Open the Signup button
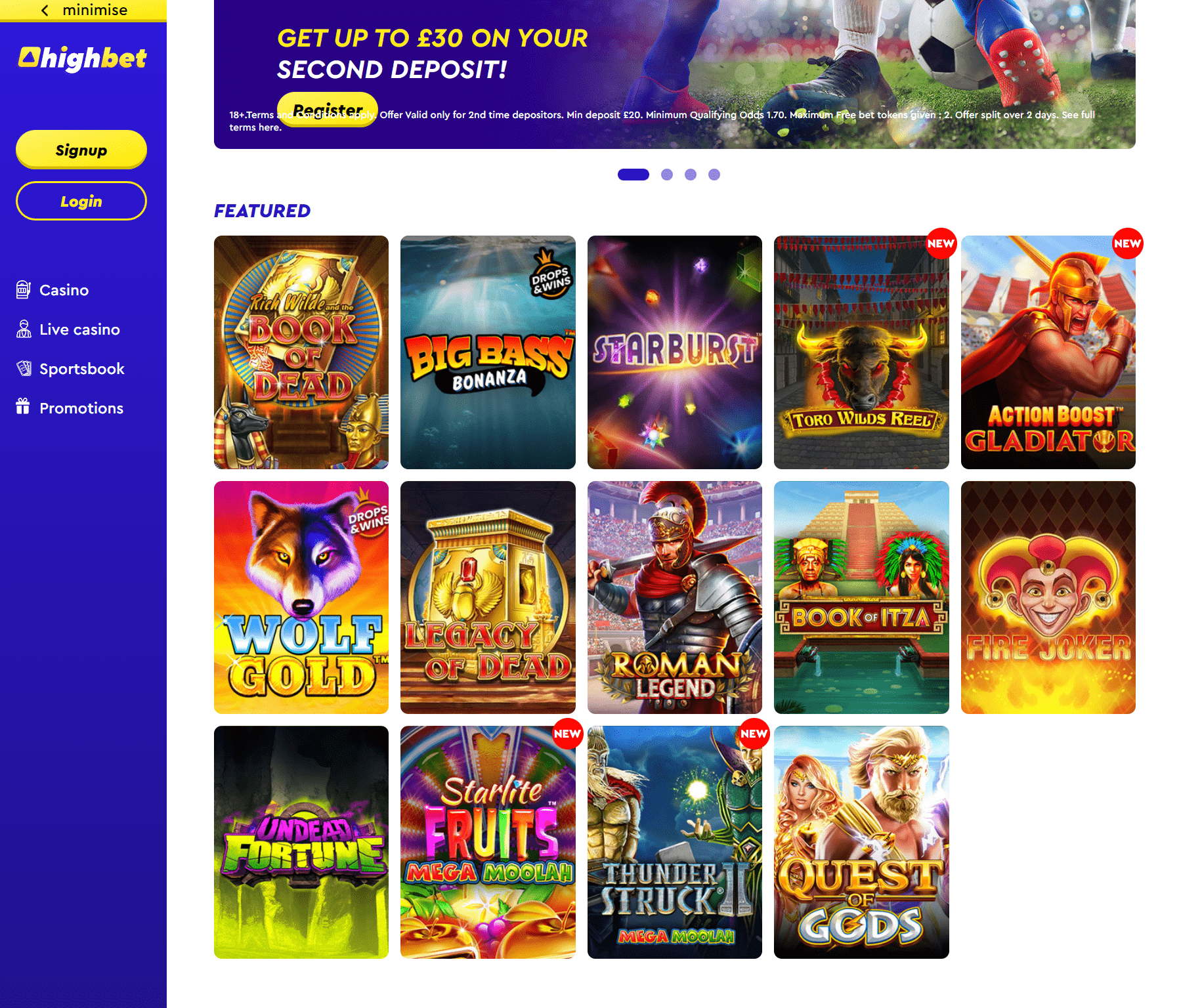Viewport: 1181px width, 1008px height. point(81,150)
